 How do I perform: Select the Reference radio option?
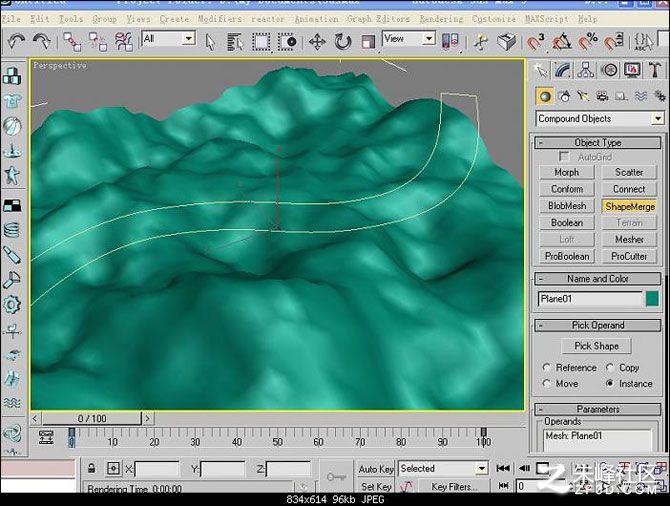(546, 368)
